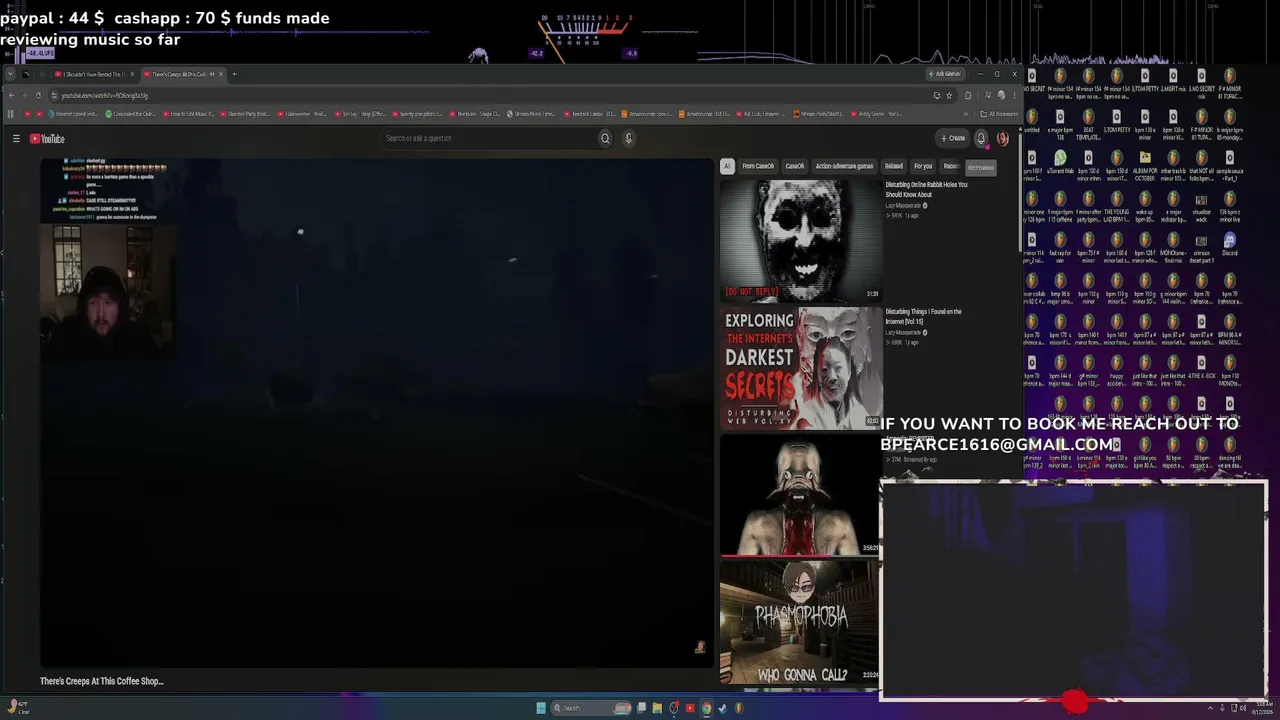Select the 'For you' filter chip

923,166
